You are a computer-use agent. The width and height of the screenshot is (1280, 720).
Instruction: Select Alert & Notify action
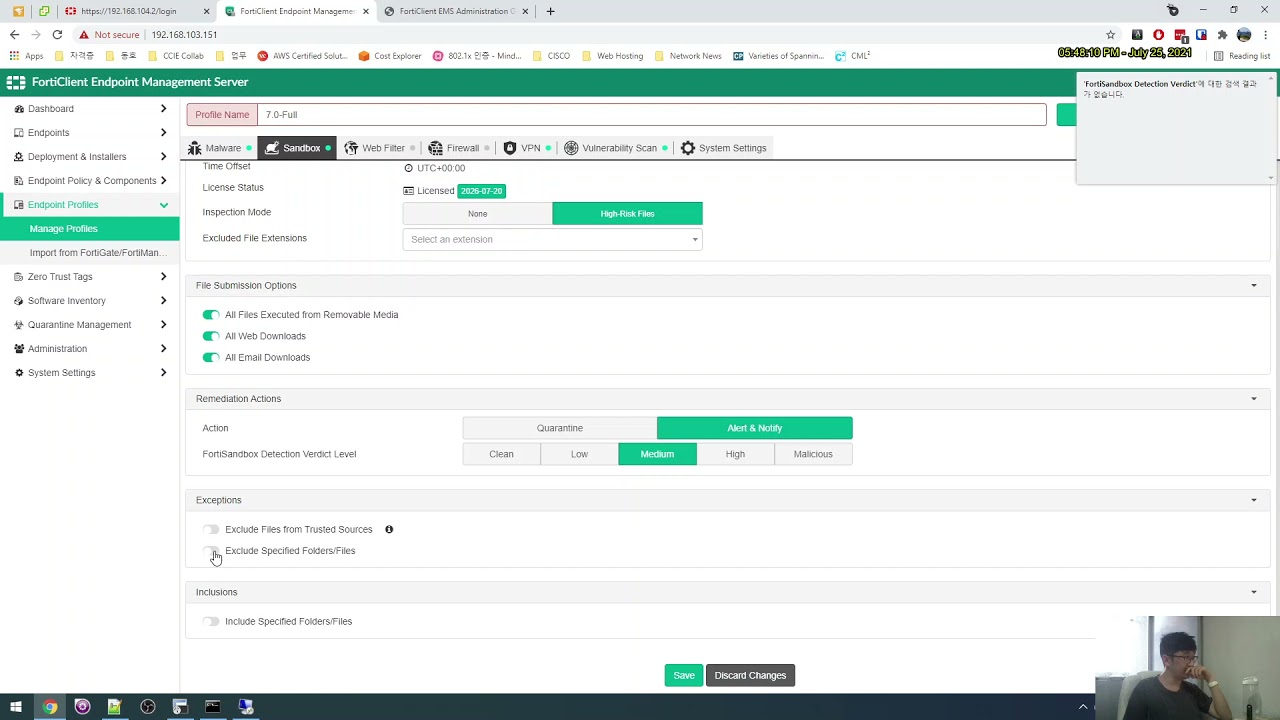pyautogui.click(x=754, y=428)
